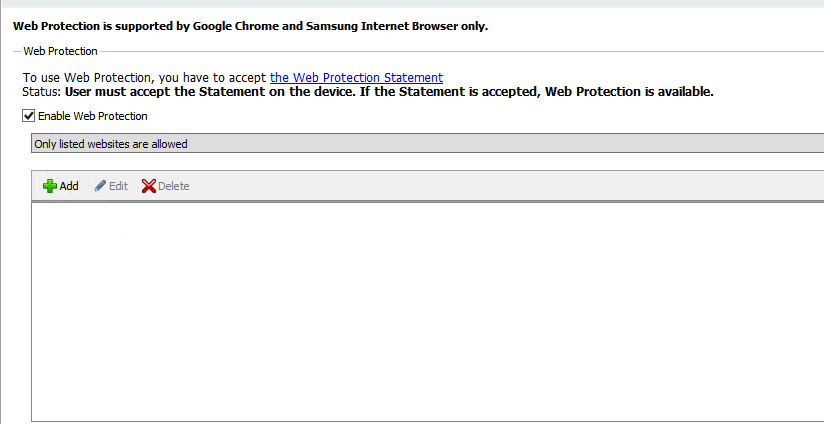This screenshot has width=828, height=424.
Task: Click empty toolbar area right of Delete
Action: [x=507, y=186]
